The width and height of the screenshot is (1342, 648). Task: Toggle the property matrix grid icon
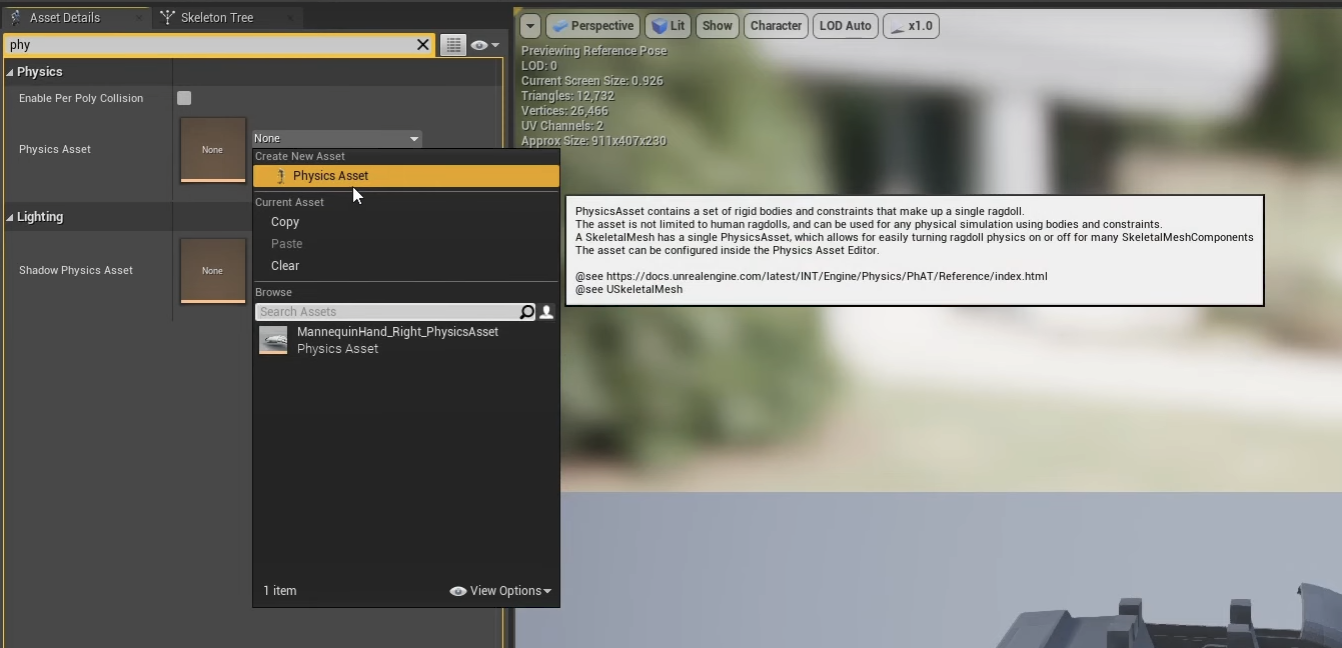point(453,45)
